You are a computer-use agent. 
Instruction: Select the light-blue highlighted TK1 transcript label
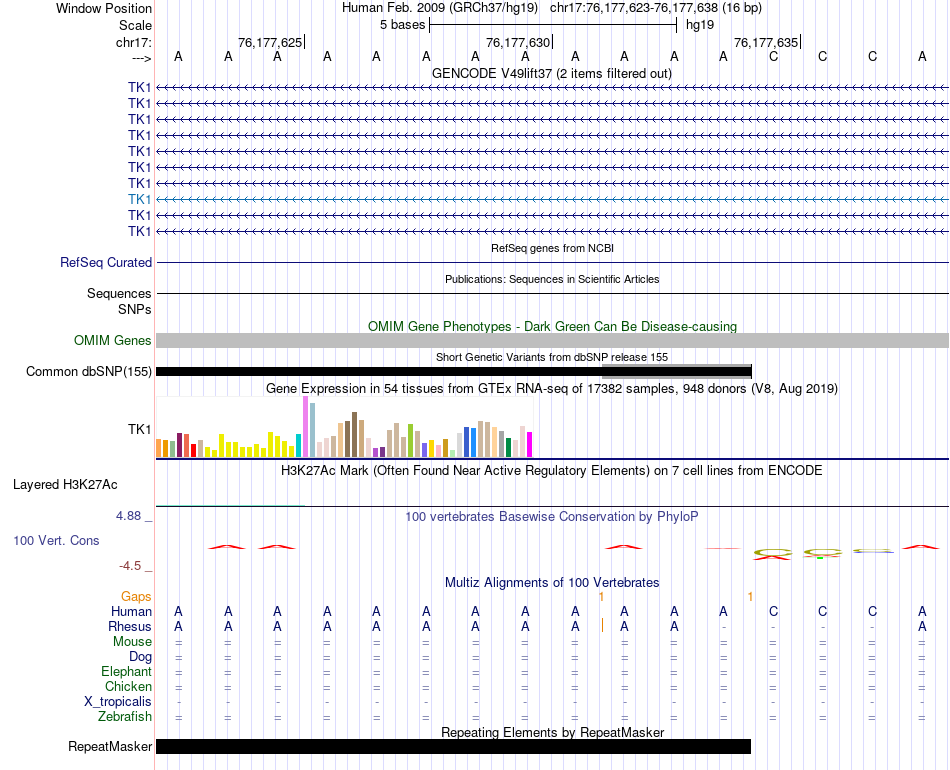[139, 199]
